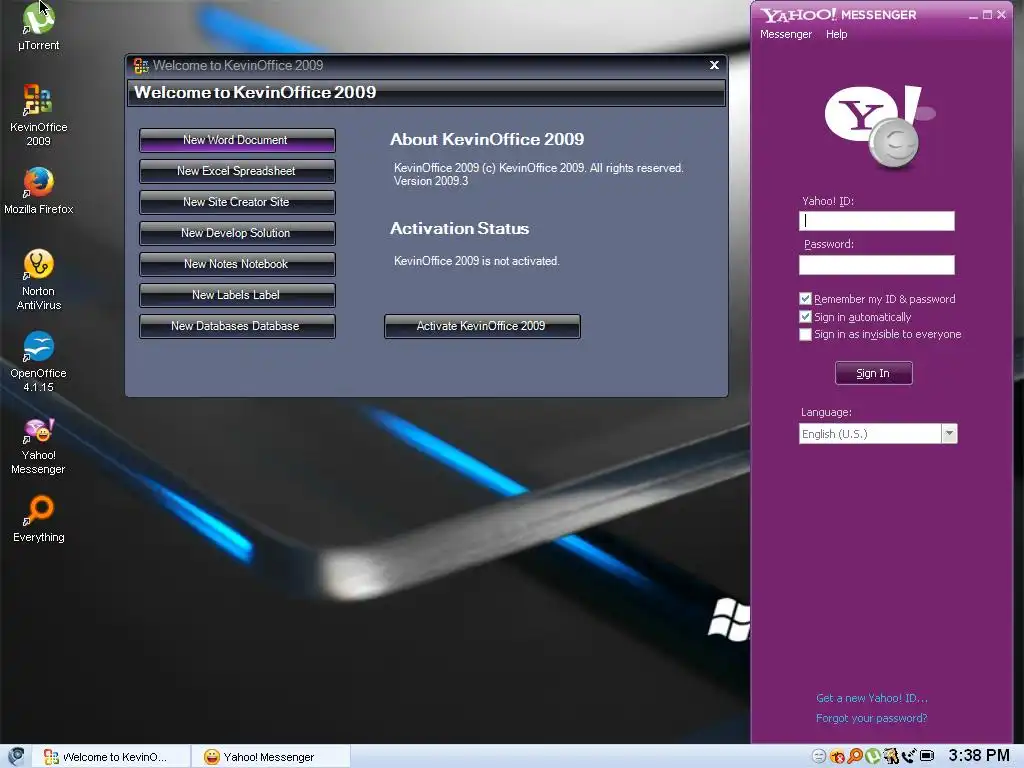1024x768 pixels.
Task: Click the Everything magnifier tray icon
Action: [x=855, y=756]
